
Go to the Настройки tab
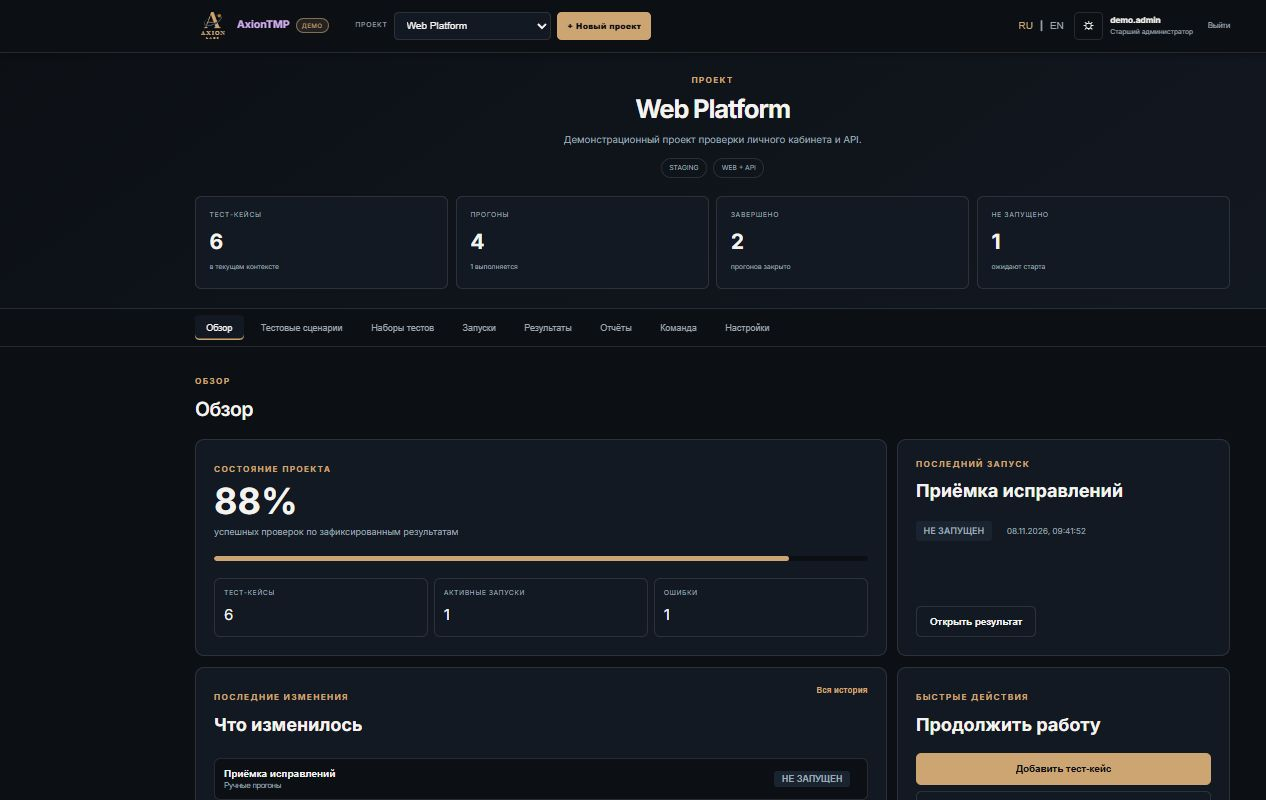coord(747,328)
